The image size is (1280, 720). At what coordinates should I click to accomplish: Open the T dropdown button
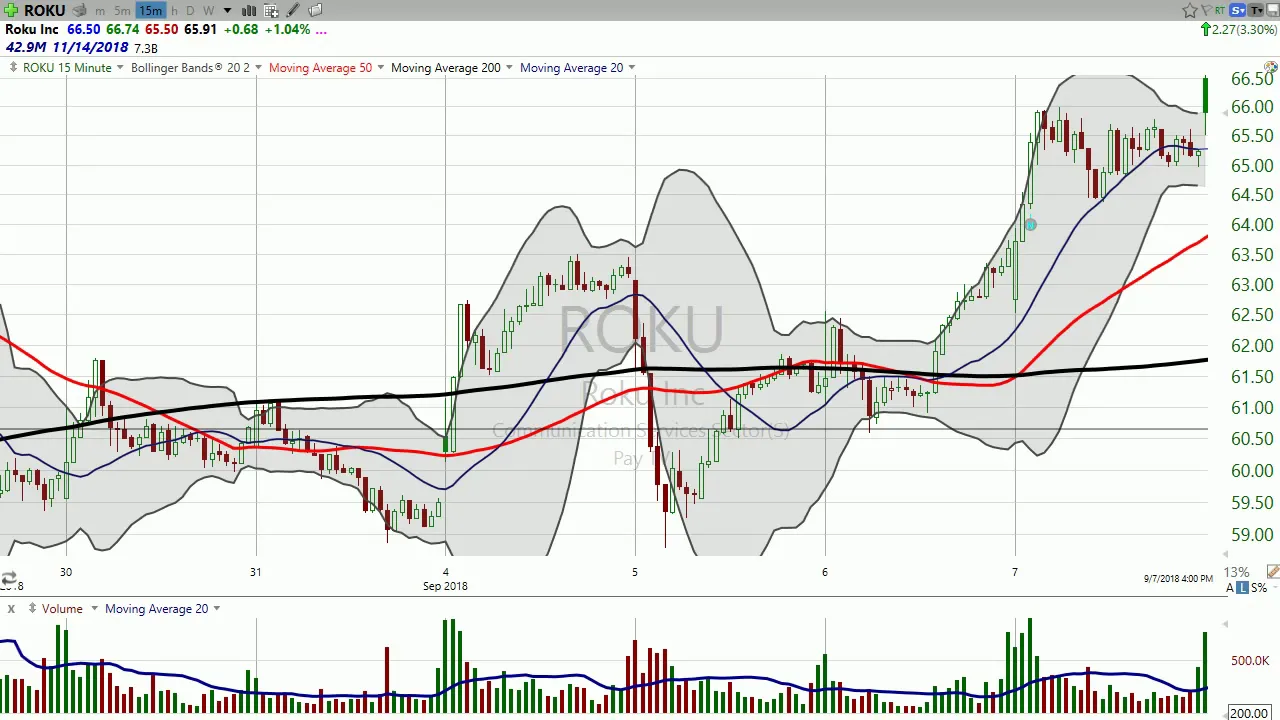(x=1256, y=10)
